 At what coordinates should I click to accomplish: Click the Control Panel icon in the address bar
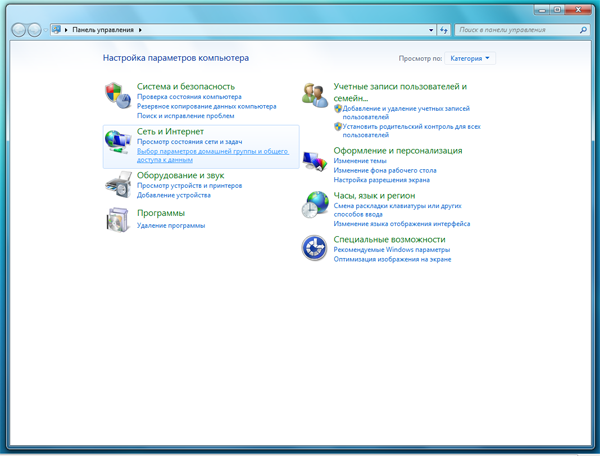click(56, 29)
